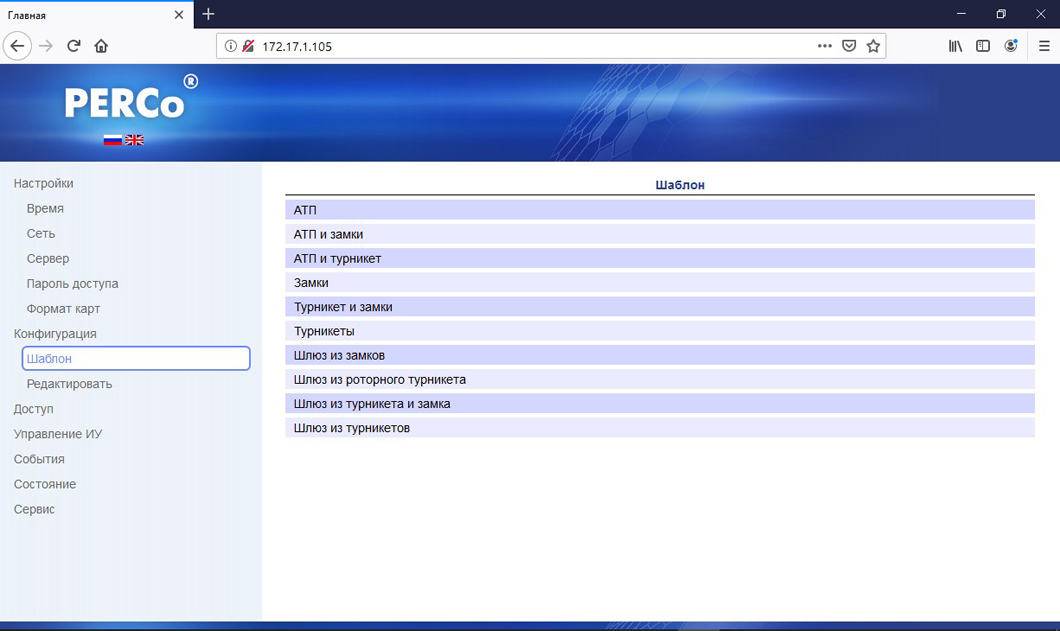This screenshot has height=631, width=1060.
Task: Expand the Настройки section in sidebar
Action: [43, 184]
